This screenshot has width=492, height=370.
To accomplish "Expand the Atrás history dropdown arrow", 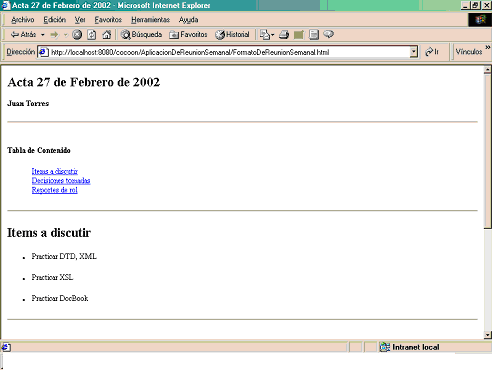I will (x=43, y=35).
